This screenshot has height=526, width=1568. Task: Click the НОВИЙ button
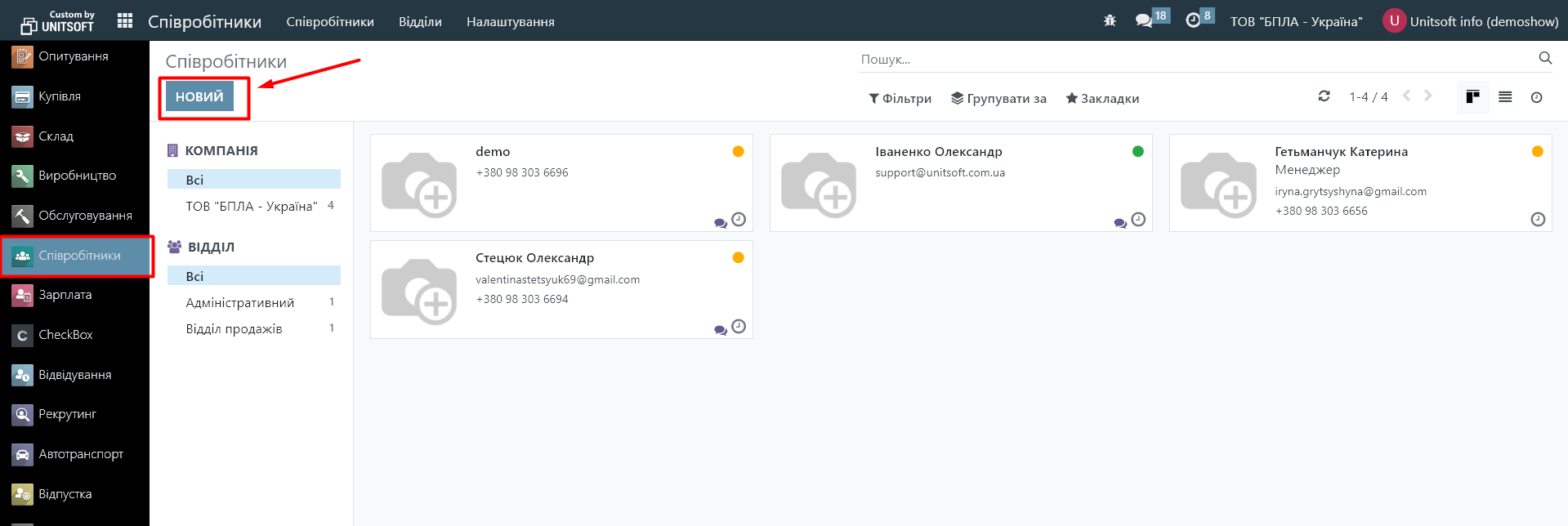click(x=199, y=96)
